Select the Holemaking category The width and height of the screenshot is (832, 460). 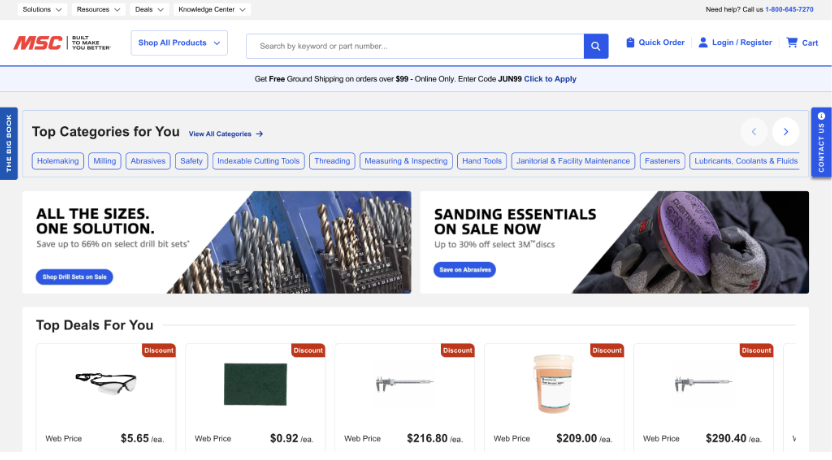[58, 161]
